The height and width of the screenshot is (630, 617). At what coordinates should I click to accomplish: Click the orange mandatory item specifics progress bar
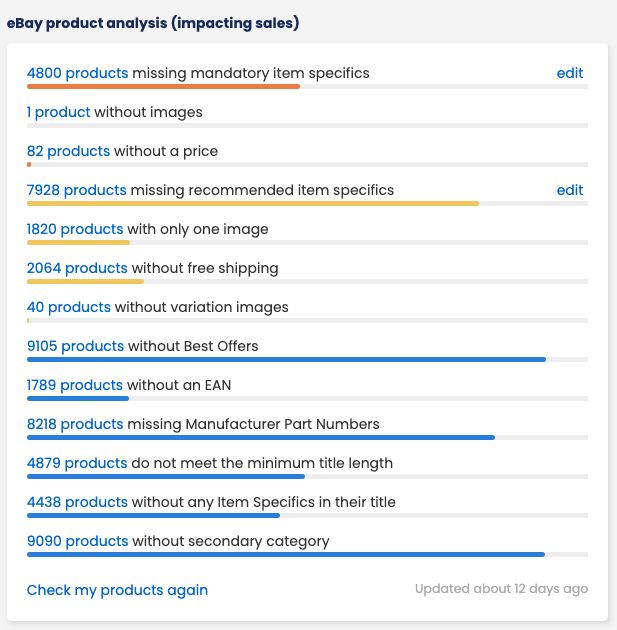[x=163, y=86]
